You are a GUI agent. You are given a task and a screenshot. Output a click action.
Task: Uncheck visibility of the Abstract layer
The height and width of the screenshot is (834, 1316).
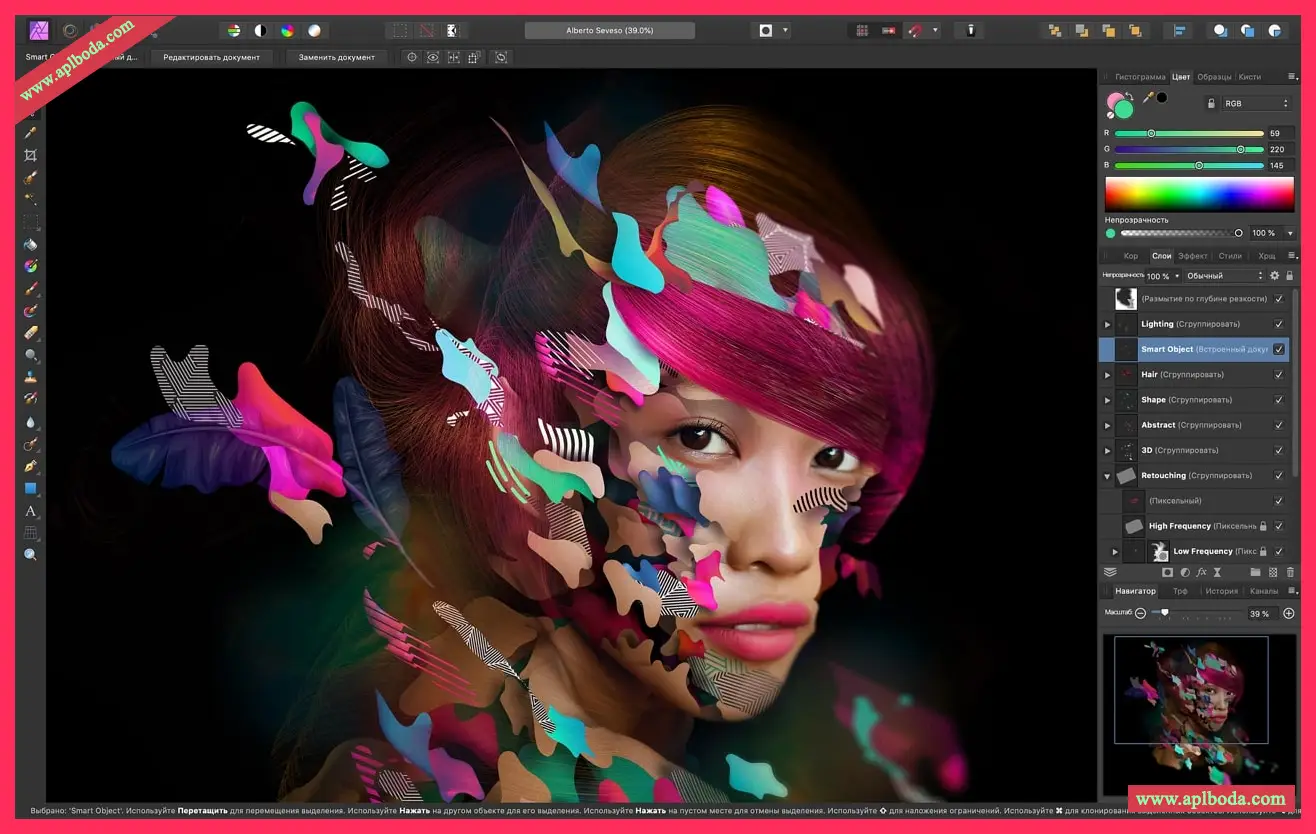pyautogui.click(x=1279, y=425)
